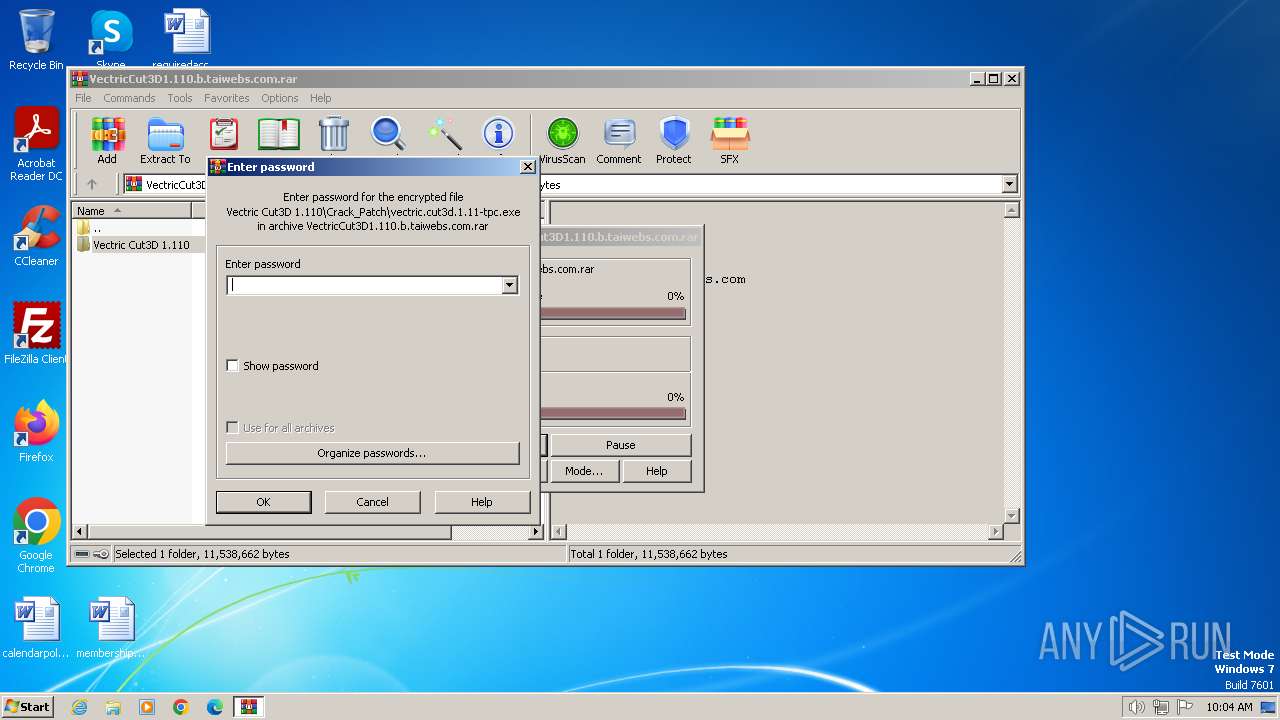Open the Favorites menu
Viewport: 1280px width, 720px height.
(x=227, y=98)
